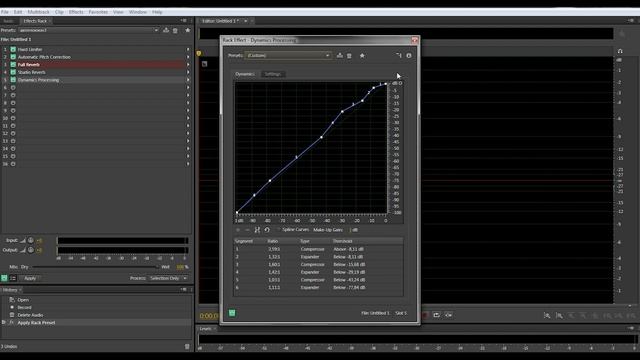640x360 pixels.
Task: Open Studio Reverb slot arrow menu
Action: (x=188, y=72)
